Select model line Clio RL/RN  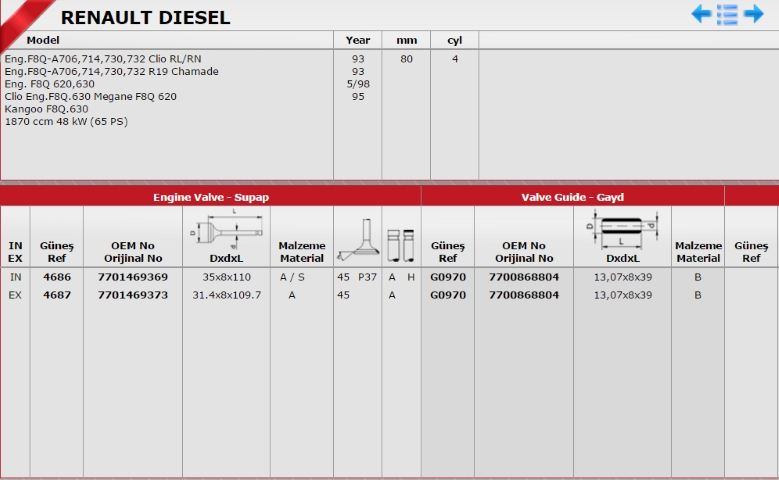coord(103,59)
